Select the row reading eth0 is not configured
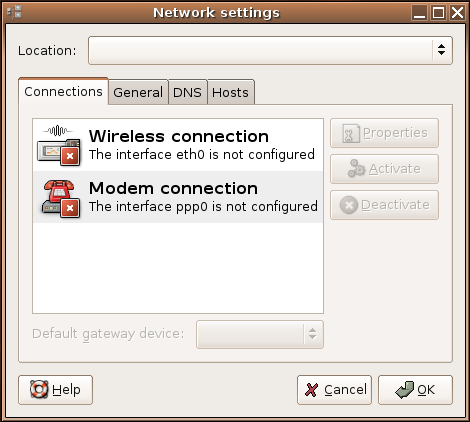The image size is (470, 422). click(178, 145)
